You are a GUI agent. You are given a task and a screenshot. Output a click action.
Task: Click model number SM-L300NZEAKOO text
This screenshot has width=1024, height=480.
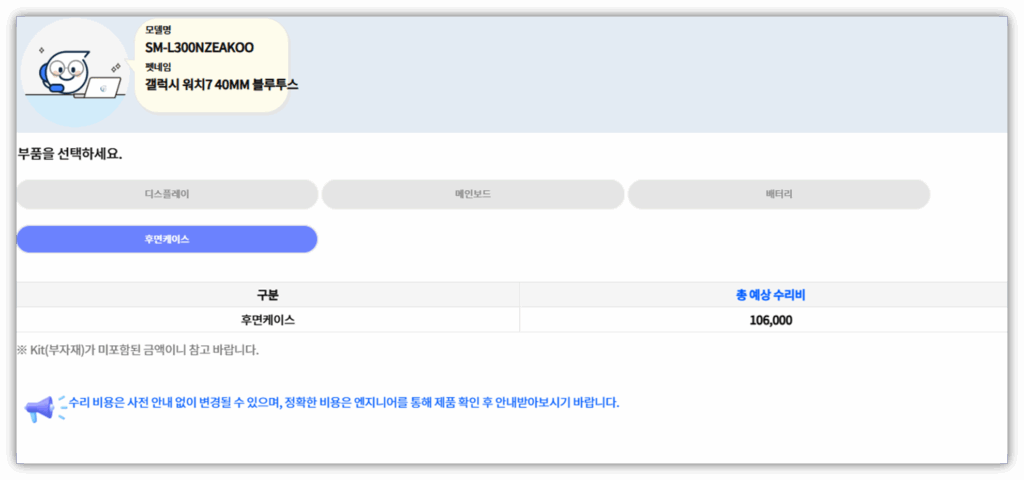click(x=199, y=48)
